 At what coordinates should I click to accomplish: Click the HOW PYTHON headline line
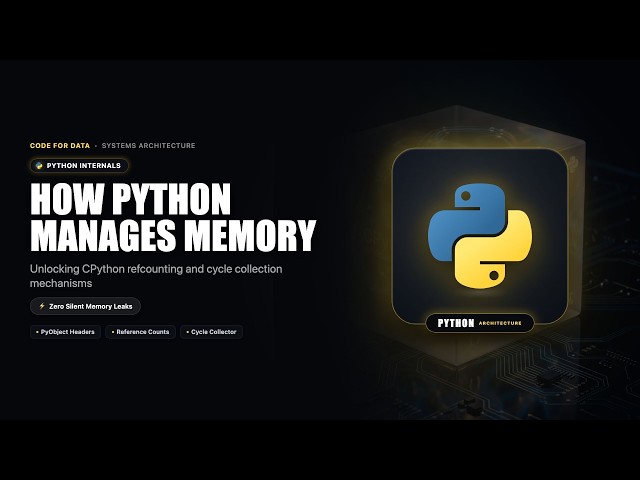pos(131,199)
